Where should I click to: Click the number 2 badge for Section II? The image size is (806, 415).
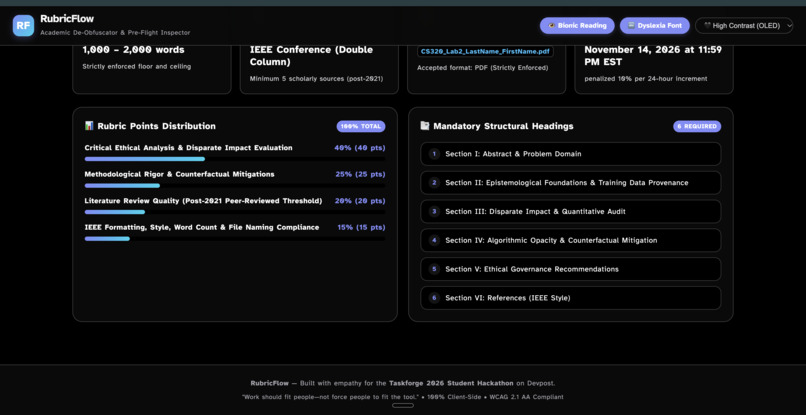(x=434, y=183)
